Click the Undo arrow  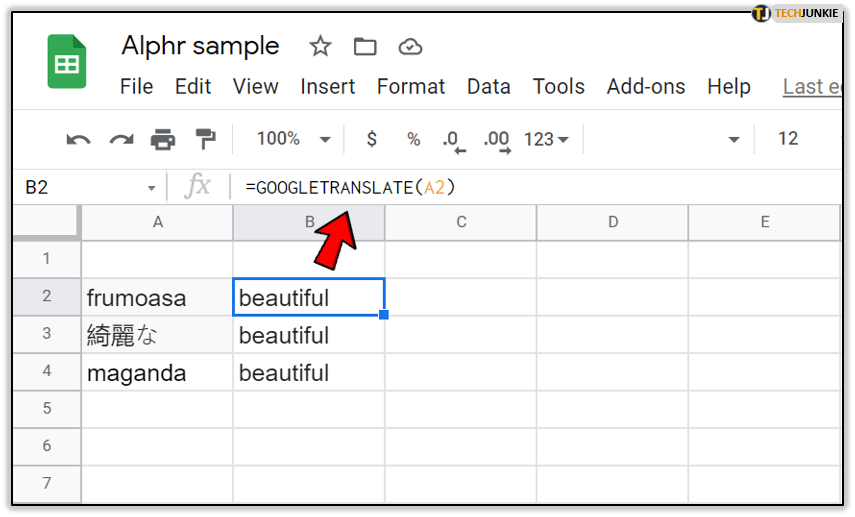78,139
